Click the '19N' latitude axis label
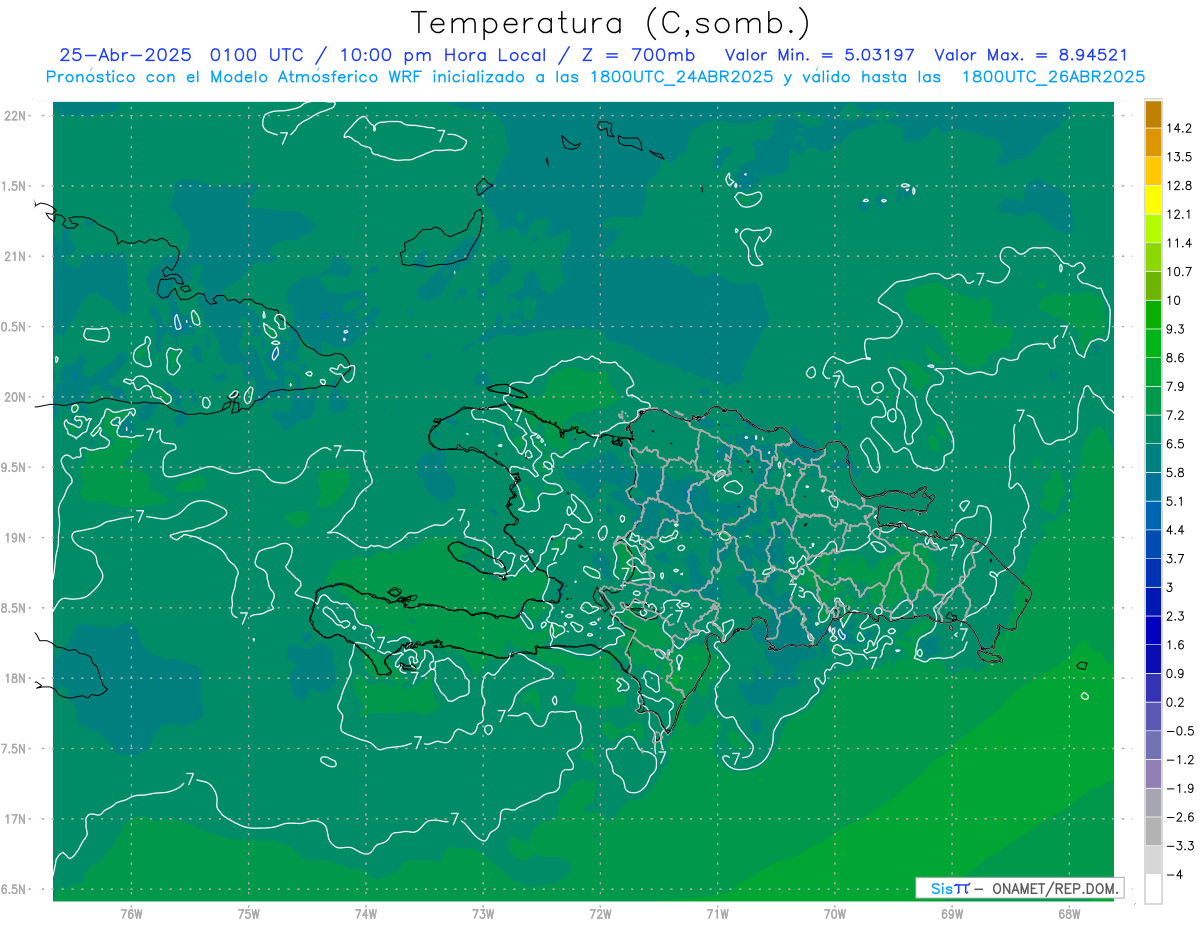 pos(15,538)
